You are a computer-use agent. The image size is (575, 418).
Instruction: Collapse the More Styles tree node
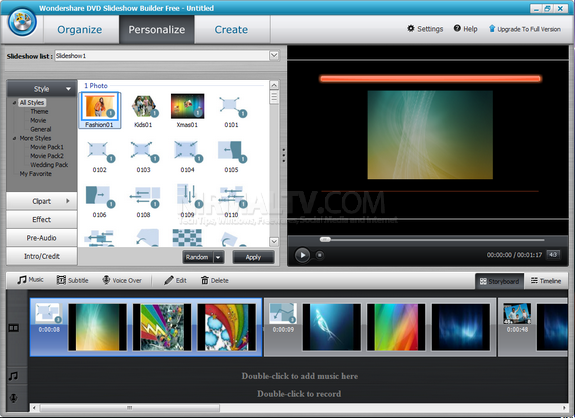[x=14, y=138]
